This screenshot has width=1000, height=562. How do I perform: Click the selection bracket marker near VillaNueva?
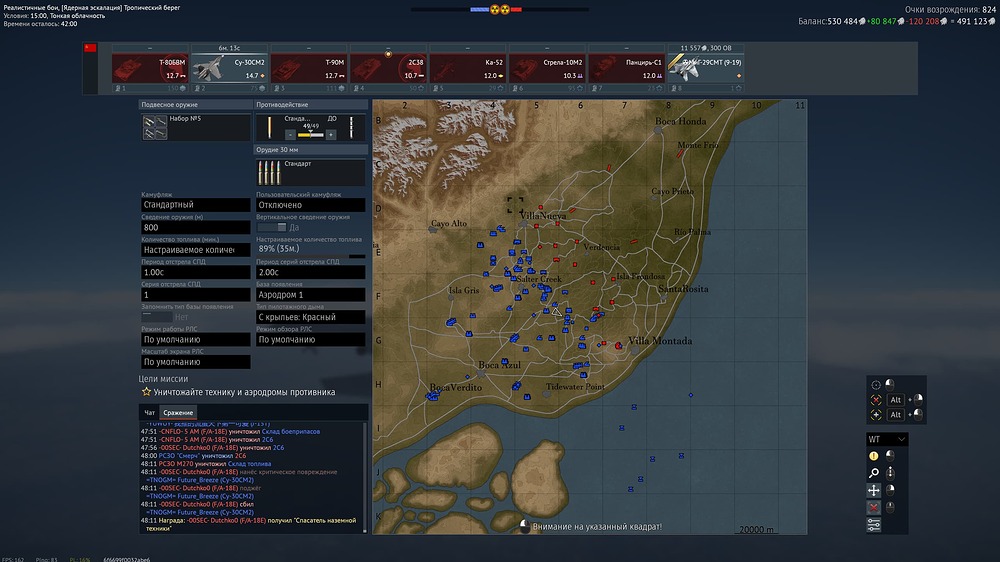pyautogui.click(x=515, y=205)
